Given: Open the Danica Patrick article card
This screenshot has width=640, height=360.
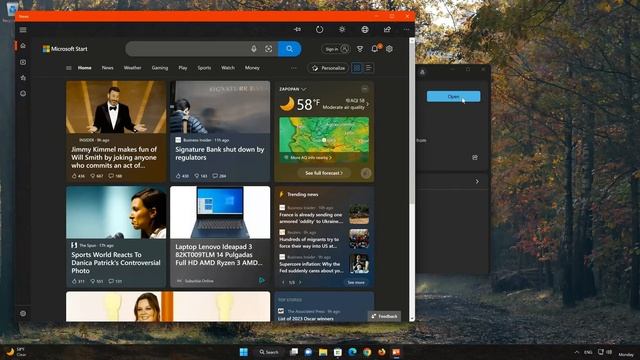Looking at the screenshot, I should pyautogui.click(x=116, y=237).
